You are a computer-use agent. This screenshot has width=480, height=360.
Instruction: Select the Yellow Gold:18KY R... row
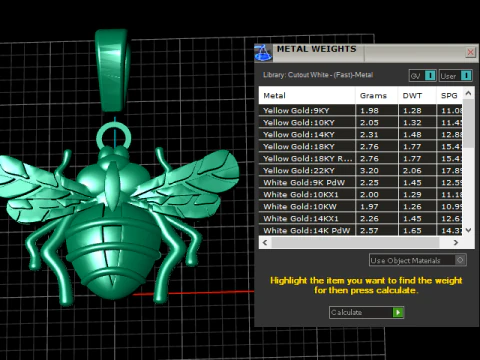[x=361, y=158]
